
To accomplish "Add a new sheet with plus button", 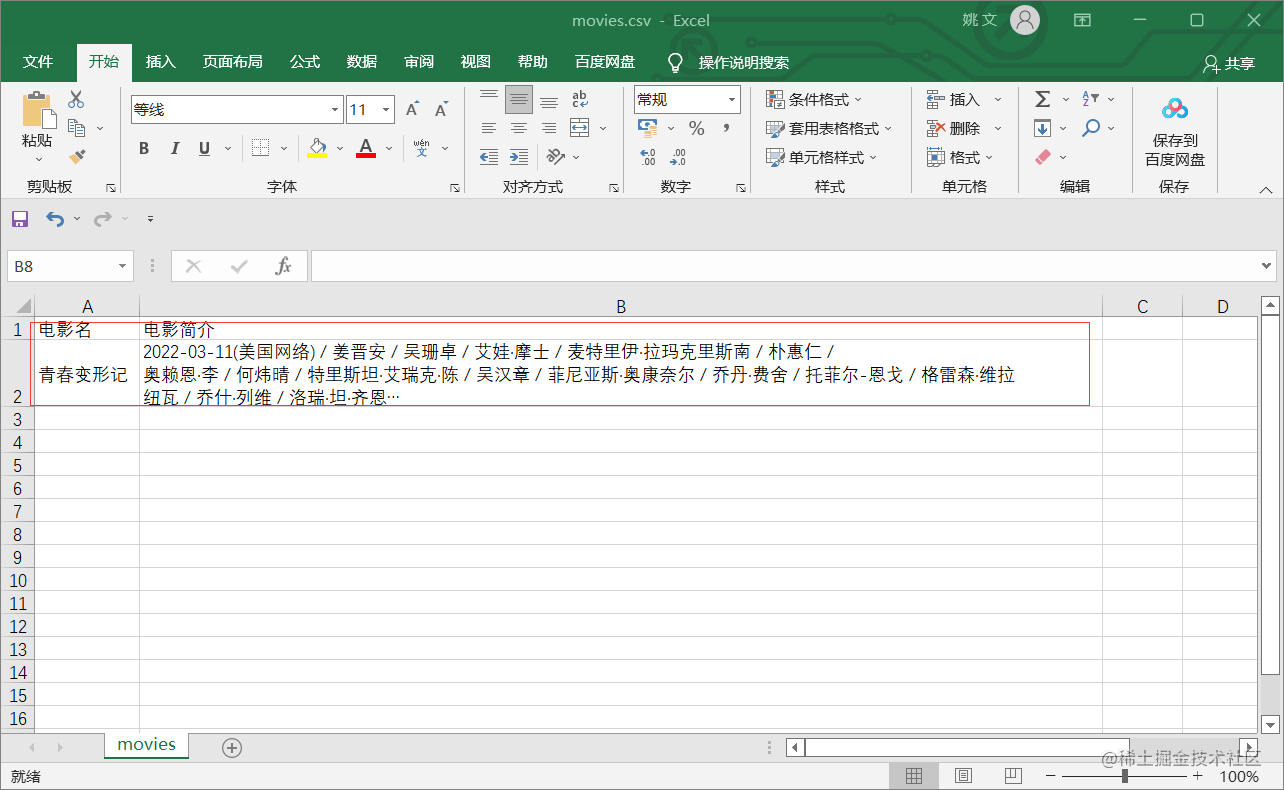I will [232, 747].
